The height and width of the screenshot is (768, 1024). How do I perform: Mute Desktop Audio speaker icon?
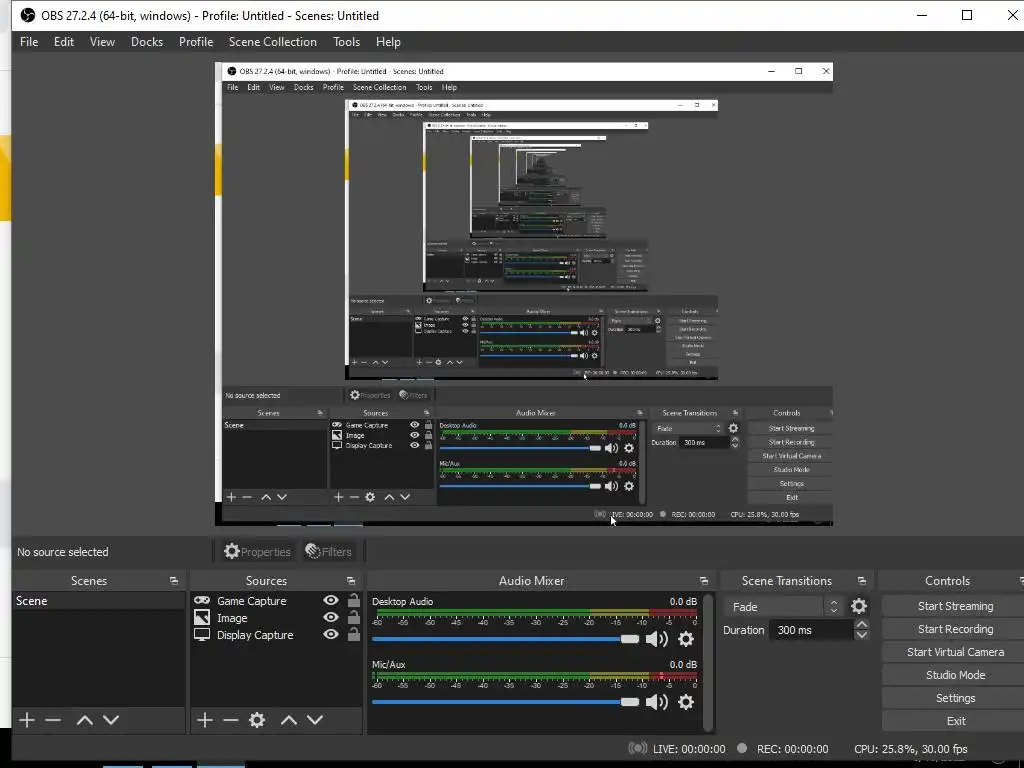(656, 639)
